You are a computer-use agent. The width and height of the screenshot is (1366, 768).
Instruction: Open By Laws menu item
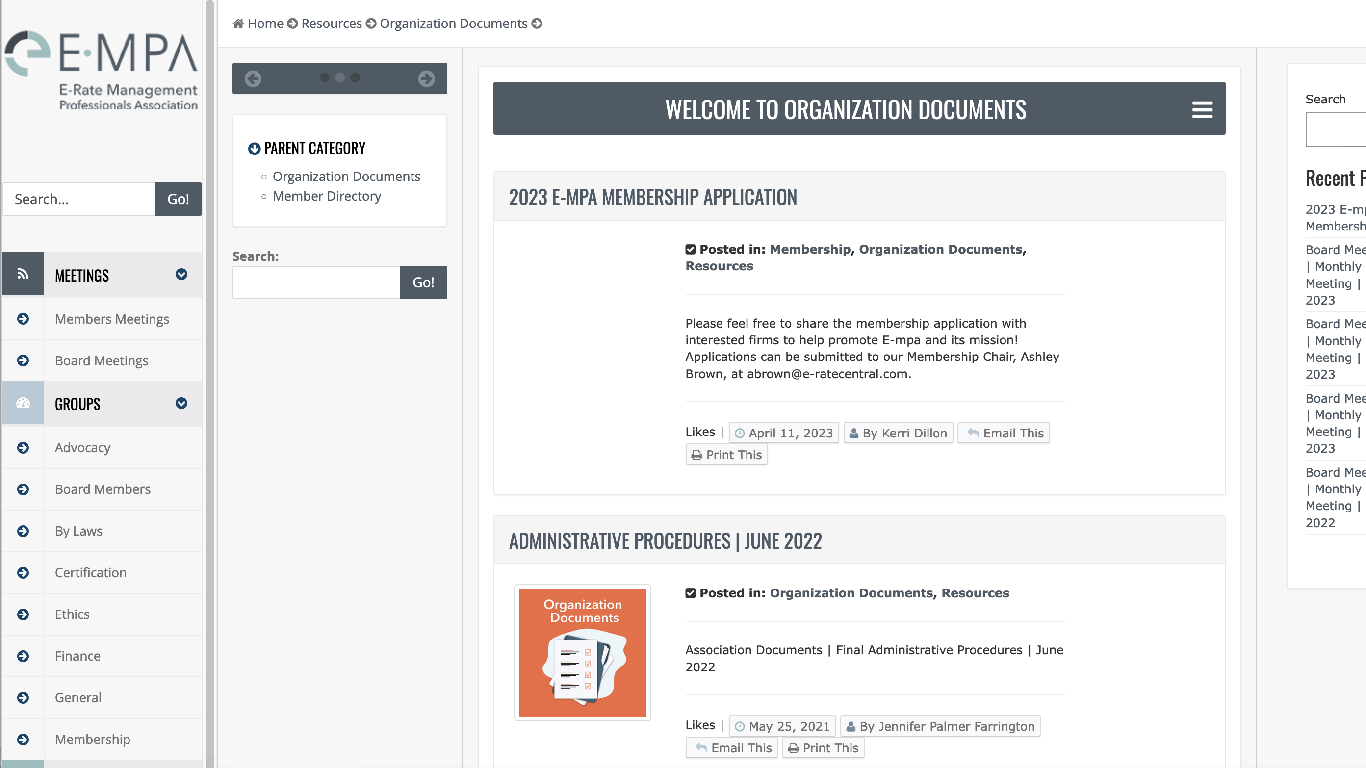click(78, 531)
